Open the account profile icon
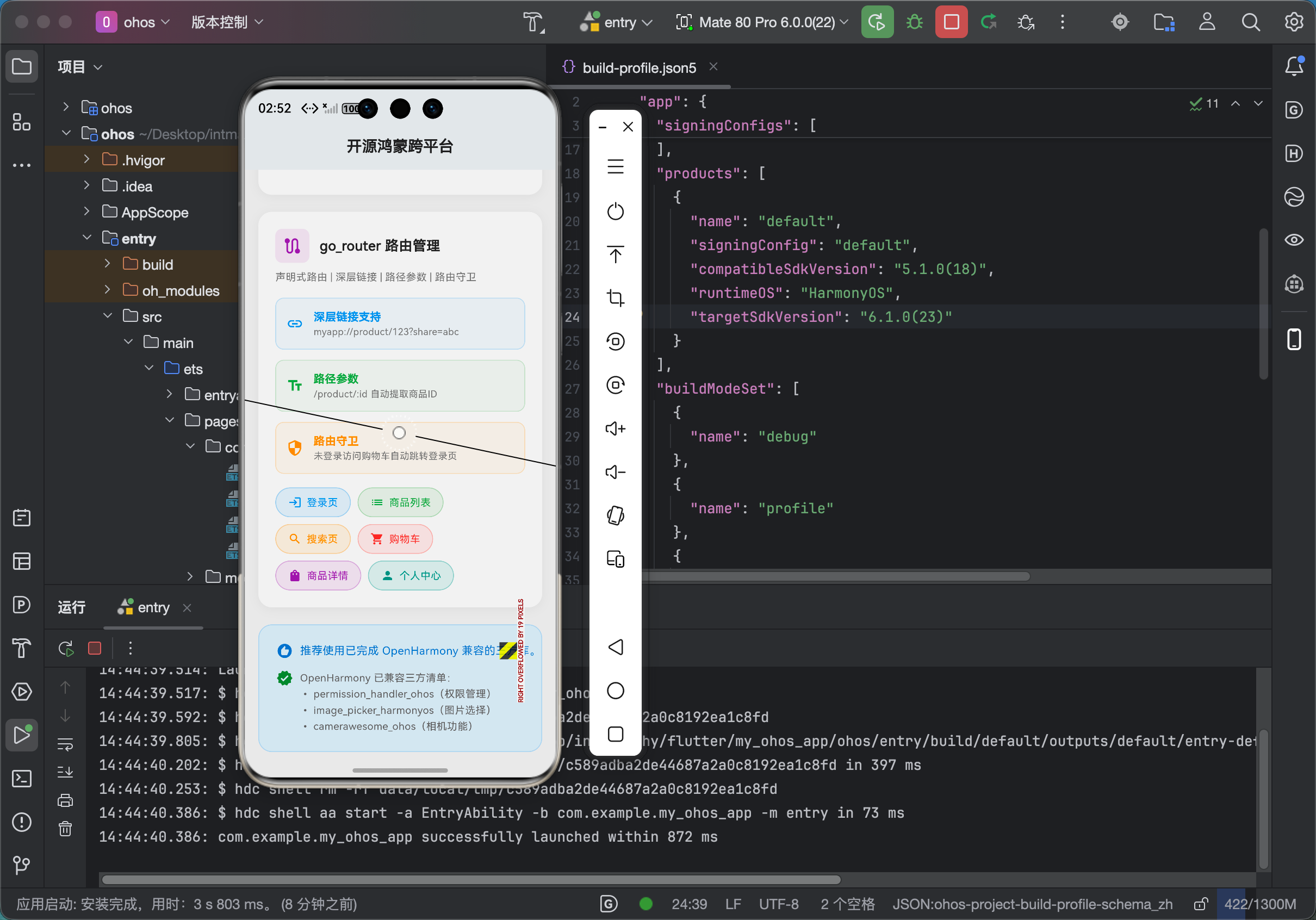This screenshot has width=1316, height=920. click(1207, 22)
